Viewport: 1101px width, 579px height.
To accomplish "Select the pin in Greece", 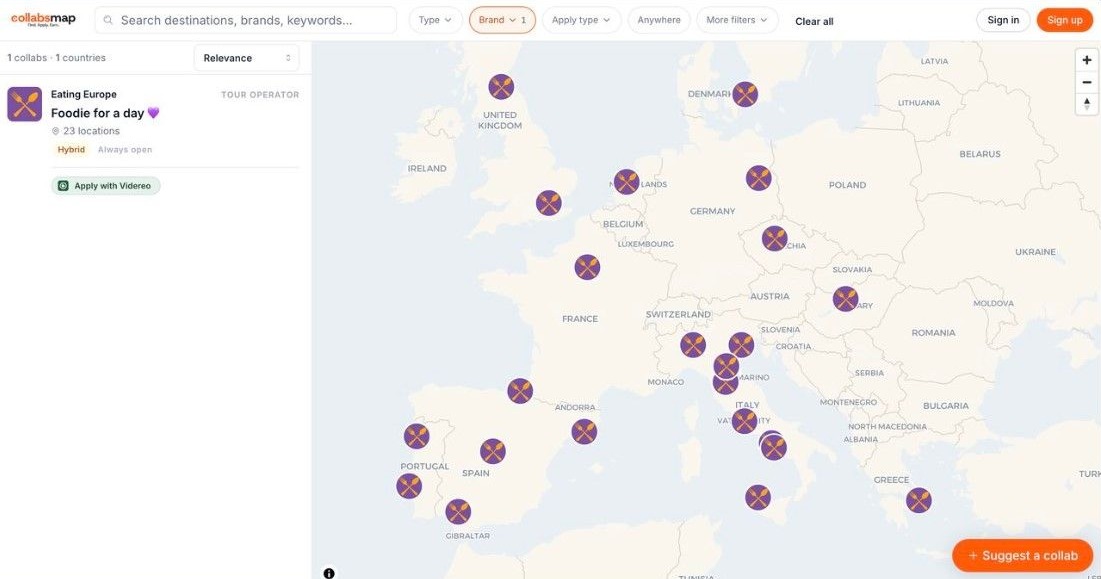I will [x=918, y=500].
